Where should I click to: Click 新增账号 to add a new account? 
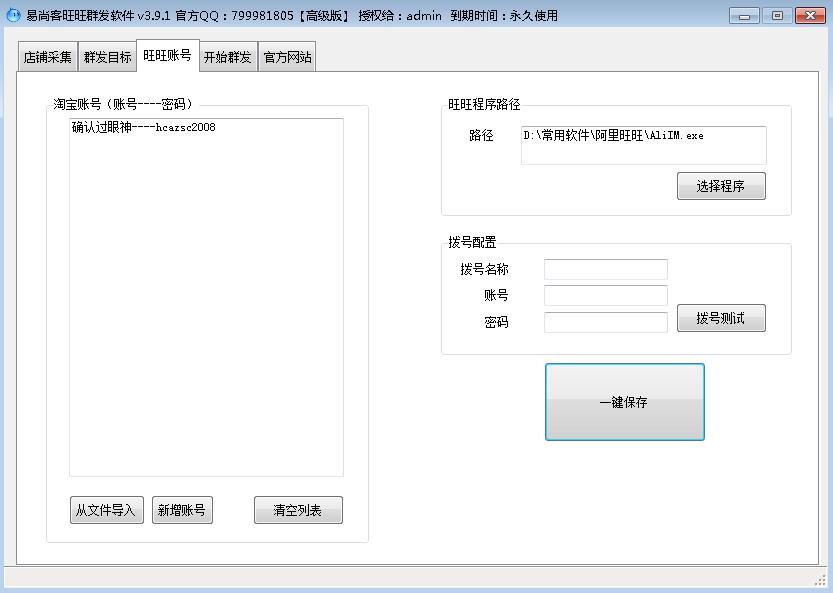click(182, 510)
